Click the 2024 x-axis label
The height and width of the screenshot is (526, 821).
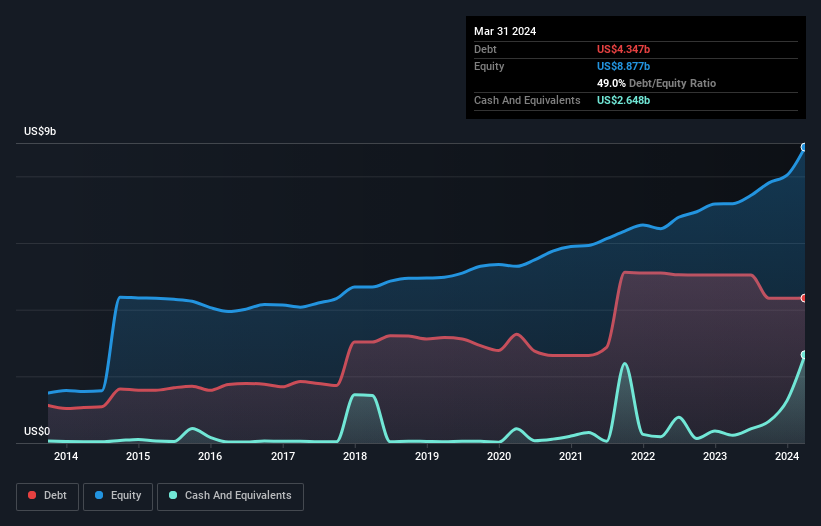[x=787, y=456]
